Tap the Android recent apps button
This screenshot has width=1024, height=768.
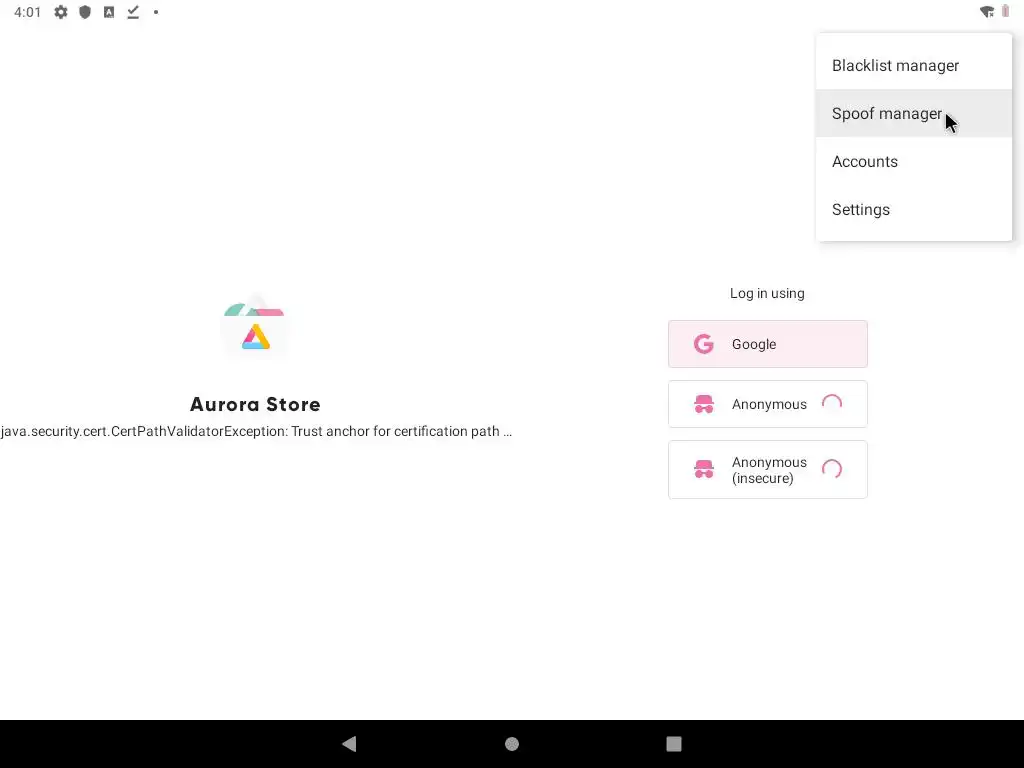pyautogui.click(x=674, y=744)
